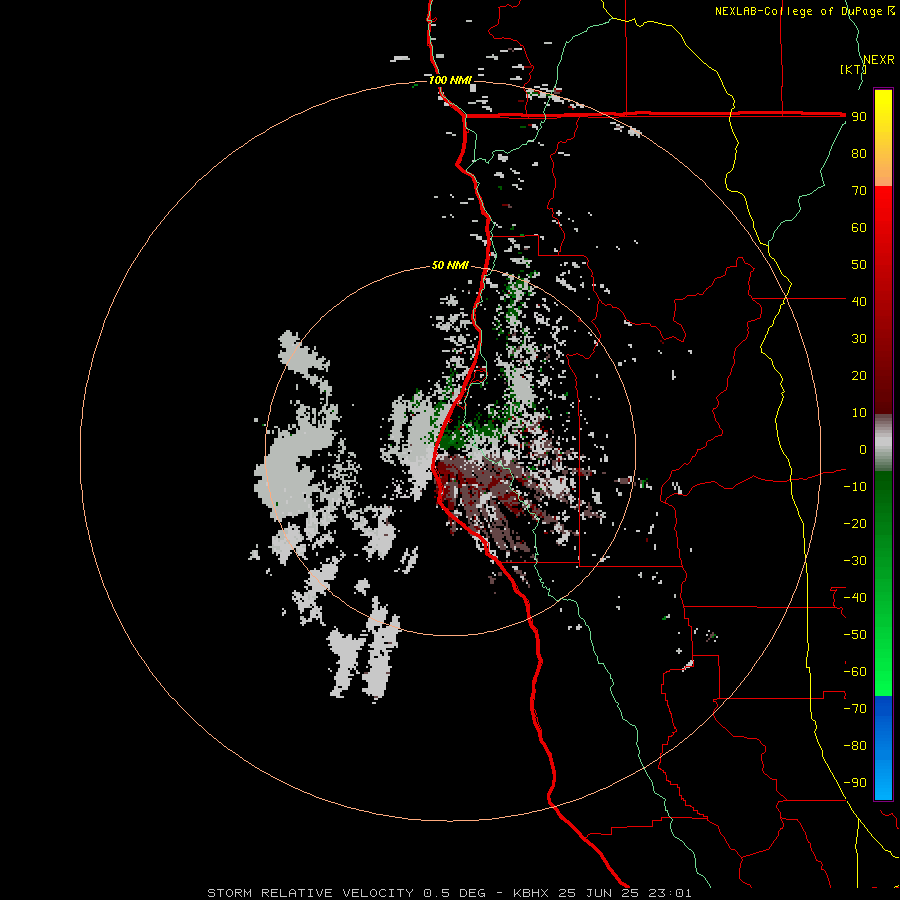Click the -10 value on velocity scale
Viewport: 900px width, 900px height.
pos(855,487)
